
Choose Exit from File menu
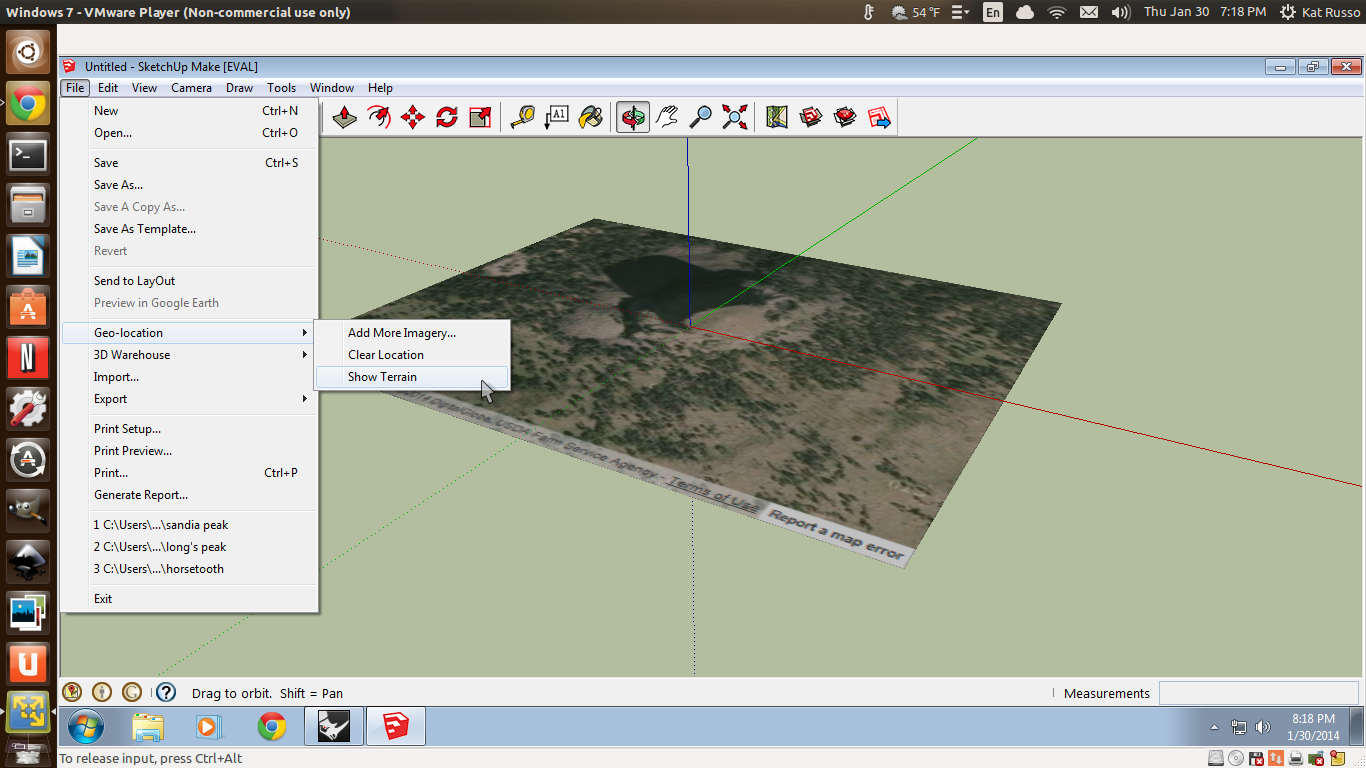click(x=188, y=599)
